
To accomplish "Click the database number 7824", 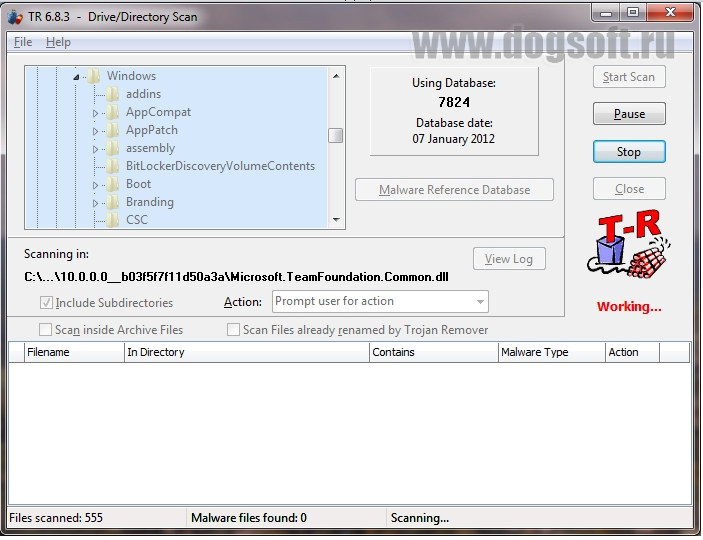I will tap(454, 102).
